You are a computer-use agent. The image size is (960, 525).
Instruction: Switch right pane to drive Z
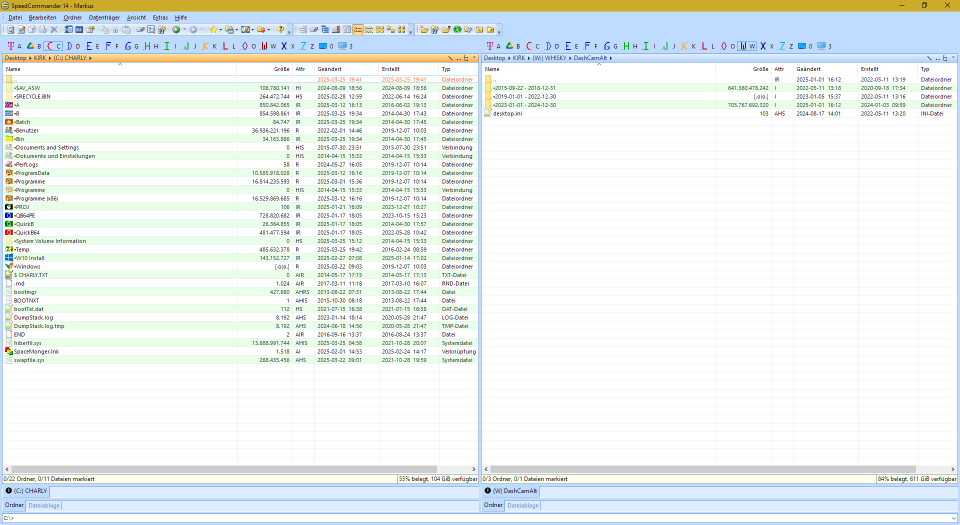pos(786,46)
